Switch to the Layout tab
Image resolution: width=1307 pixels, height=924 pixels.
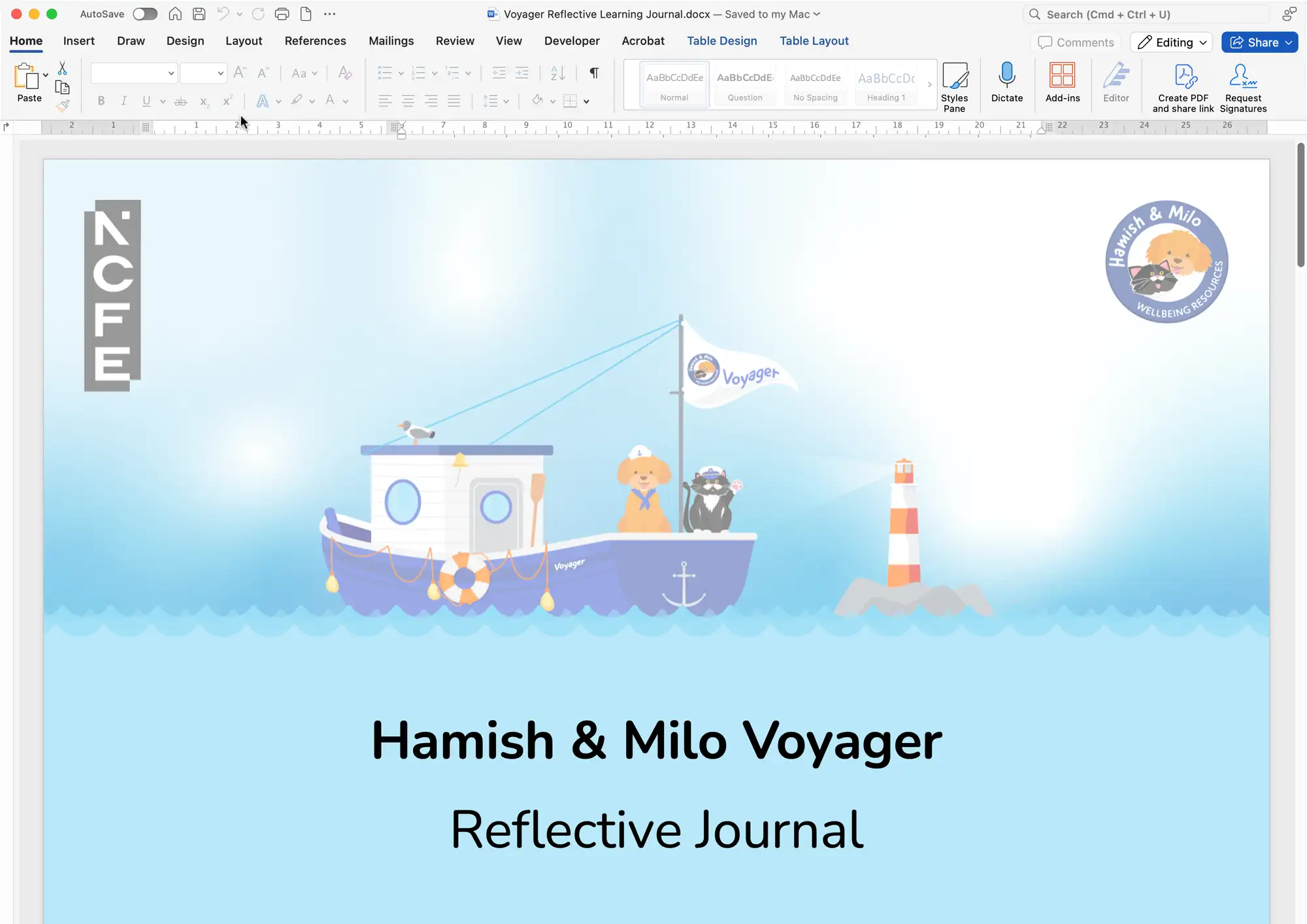244,41
